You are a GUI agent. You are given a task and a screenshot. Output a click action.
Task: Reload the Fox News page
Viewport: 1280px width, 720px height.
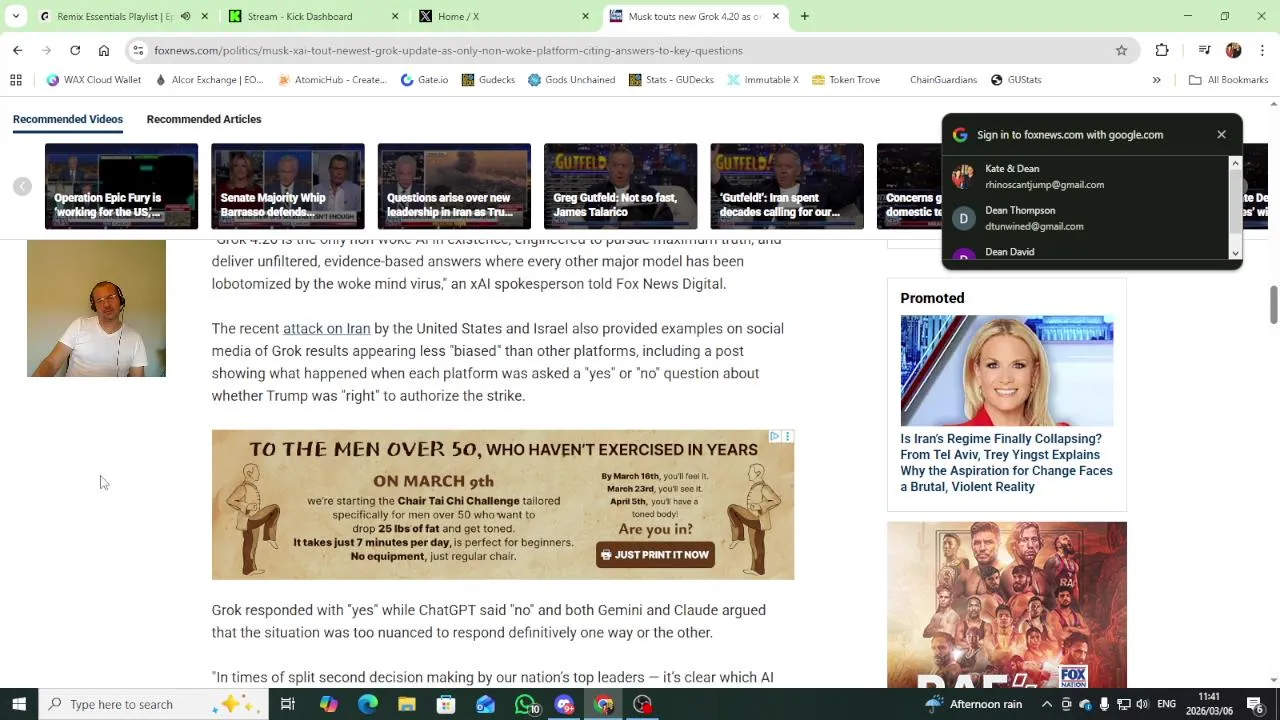pyautogui.click(x=75, y=50)
